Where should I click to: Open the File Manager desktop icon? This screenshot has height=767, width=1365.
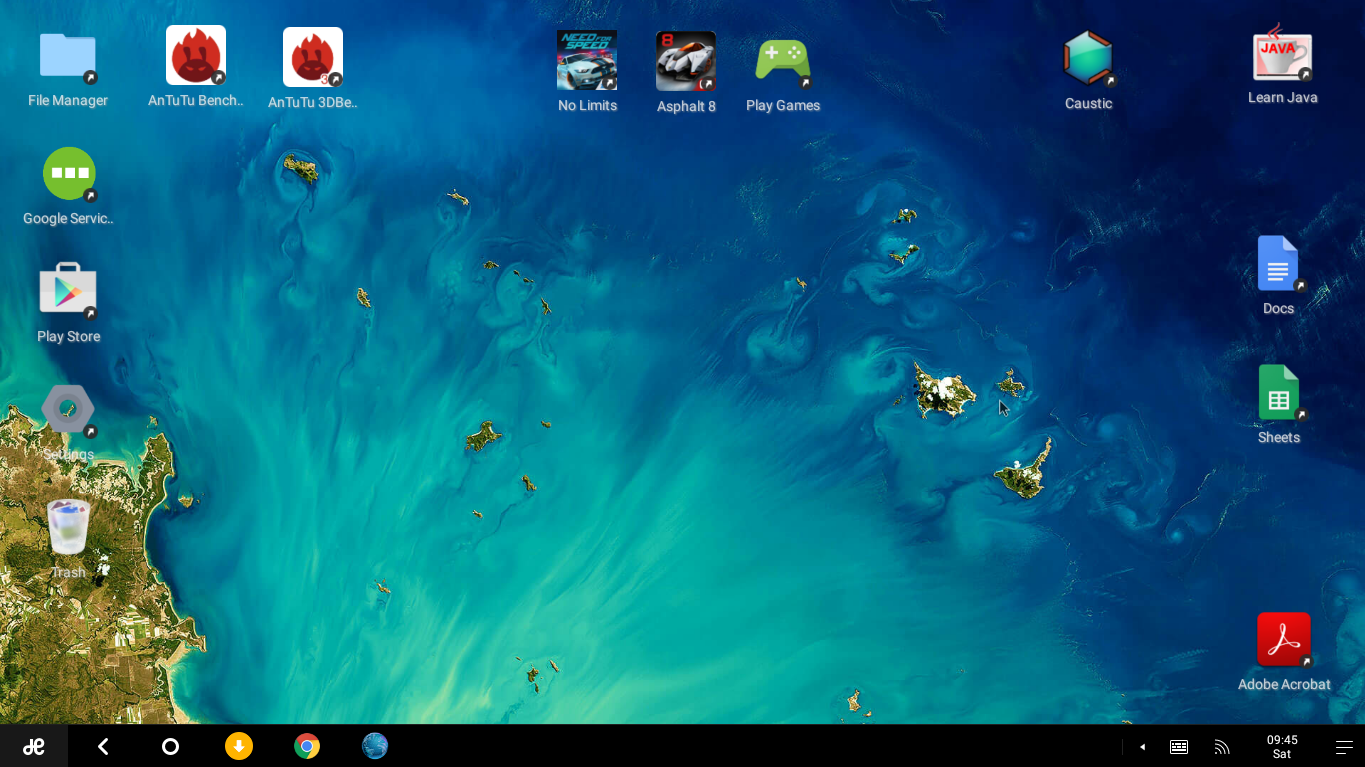(x=68, y=57)
